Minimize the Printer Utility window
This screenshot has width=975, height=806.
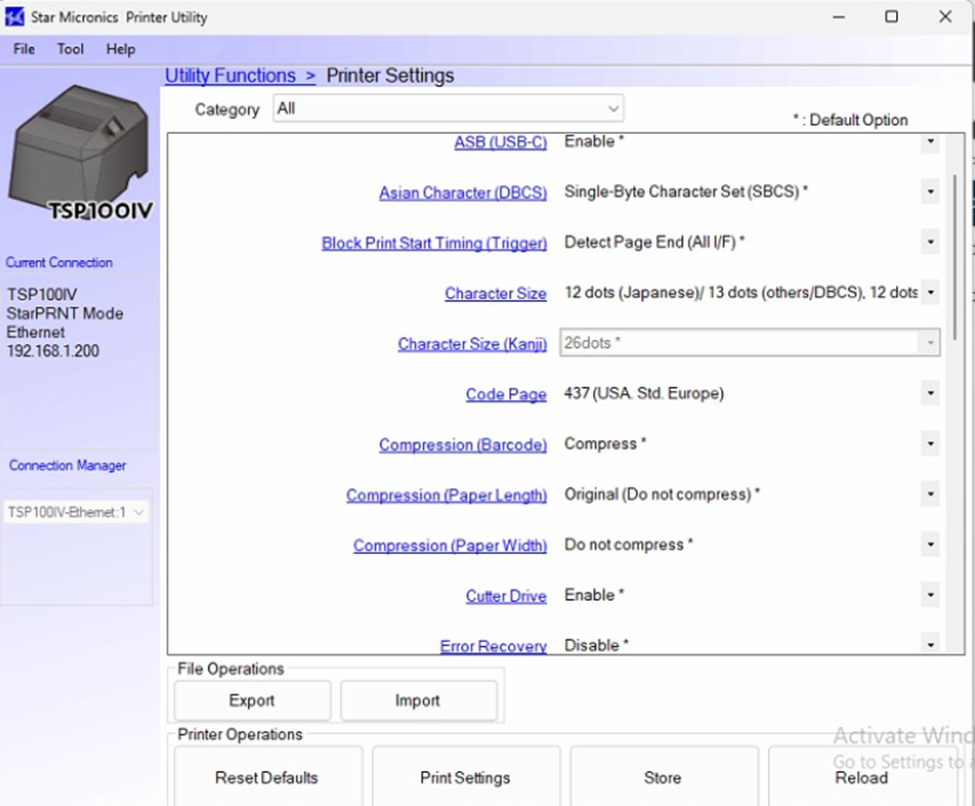point(839,17)
